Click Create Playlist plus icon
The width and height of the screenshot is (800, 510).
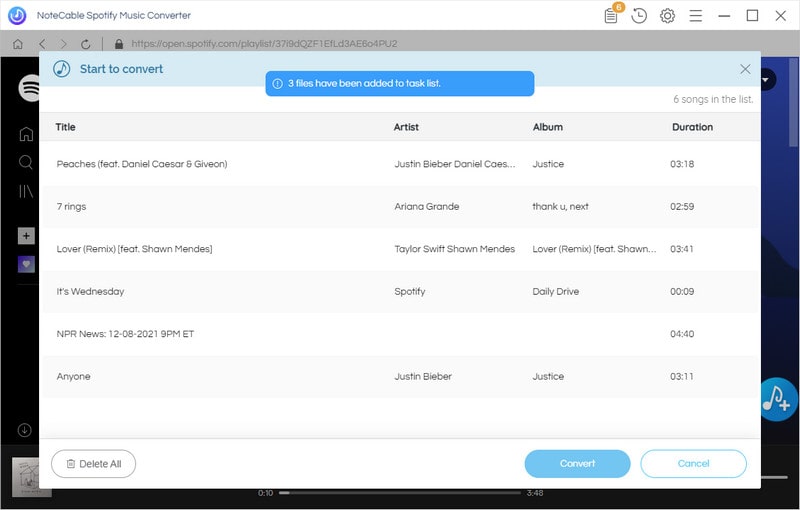[x=27, y=236]
